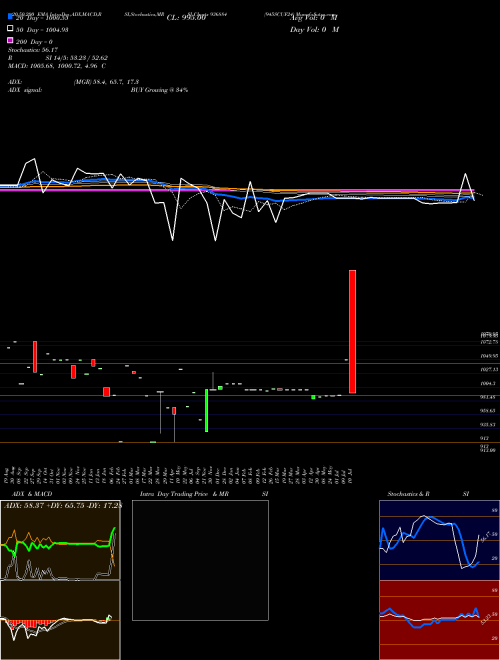Click the 958.65 price axis label

(x=489, y=411)
